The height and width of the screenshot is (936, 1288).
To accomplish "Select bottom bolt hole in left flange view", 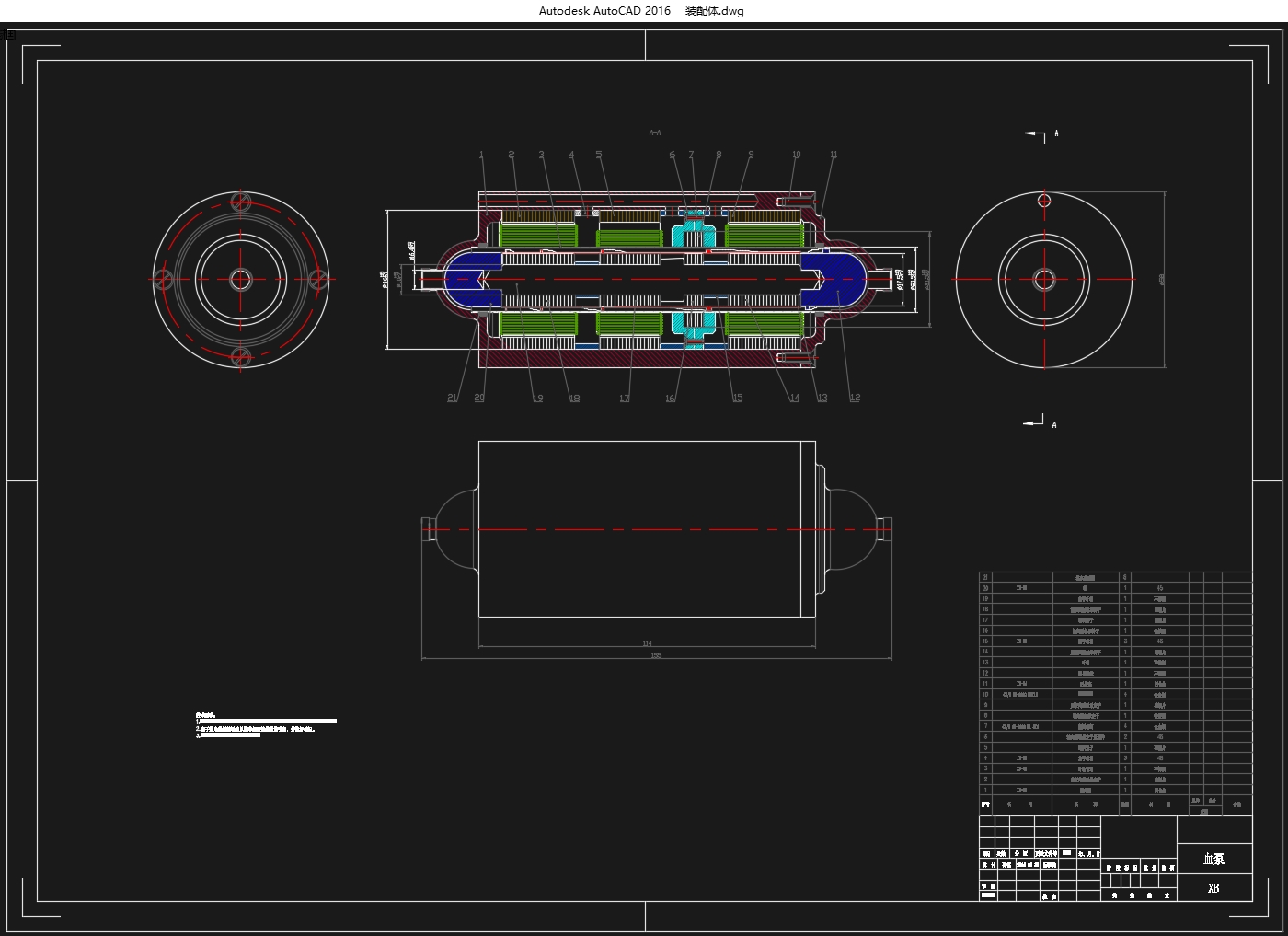I will click(x=241, y=355).
